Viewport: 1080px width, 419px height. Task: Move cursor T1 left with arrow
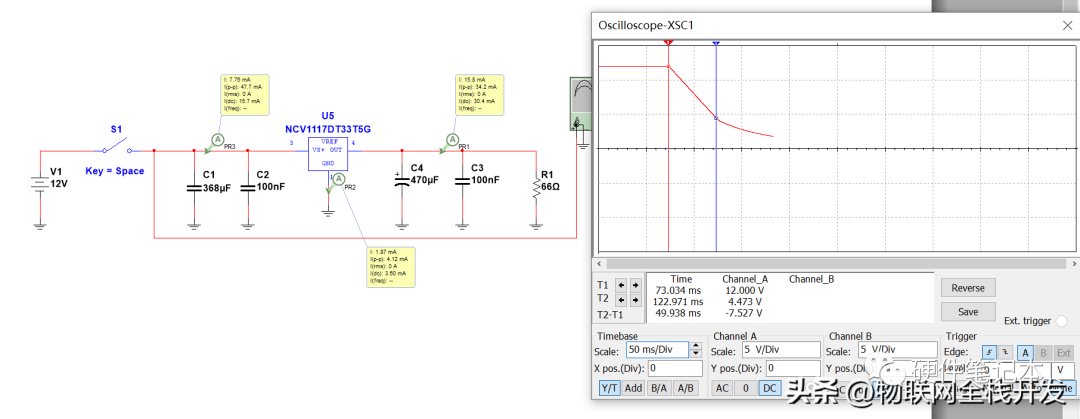pyautogui.click(x=619, y=285)
